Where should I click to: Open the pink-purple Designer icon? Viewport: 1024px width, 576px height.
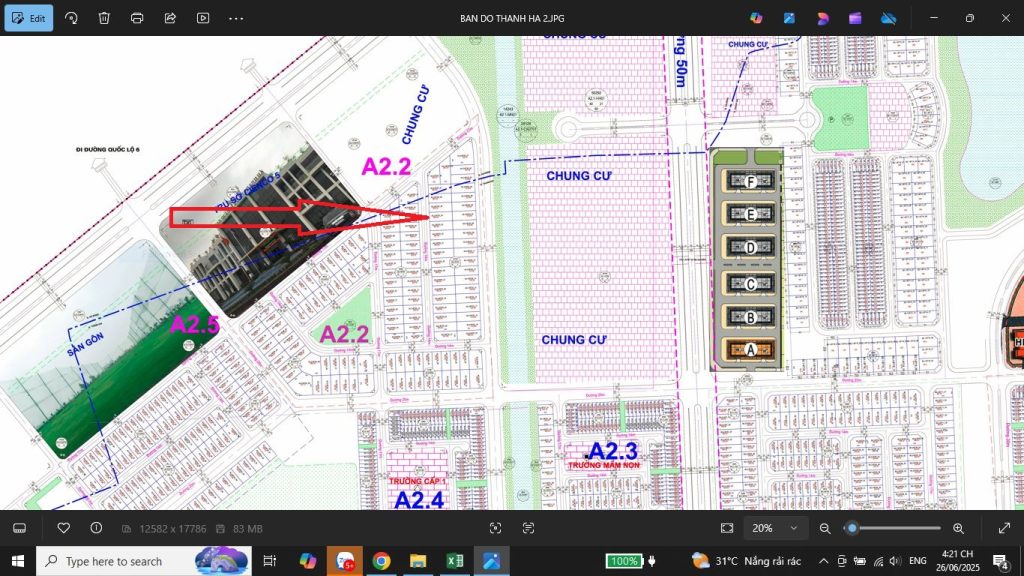[823, 18]
